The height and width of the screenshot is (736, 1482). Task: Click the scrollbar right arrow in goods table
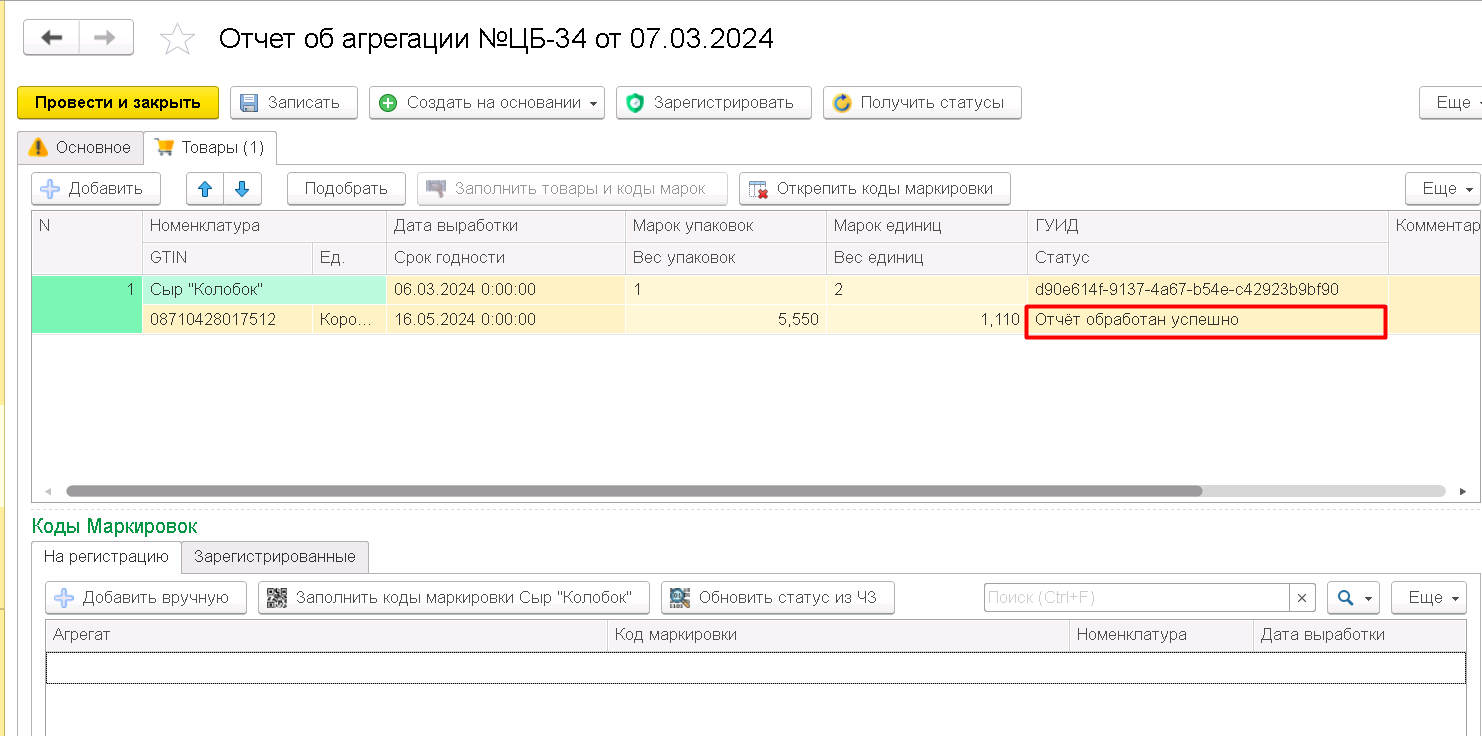pyautogui.click(x=1463, y=492)
